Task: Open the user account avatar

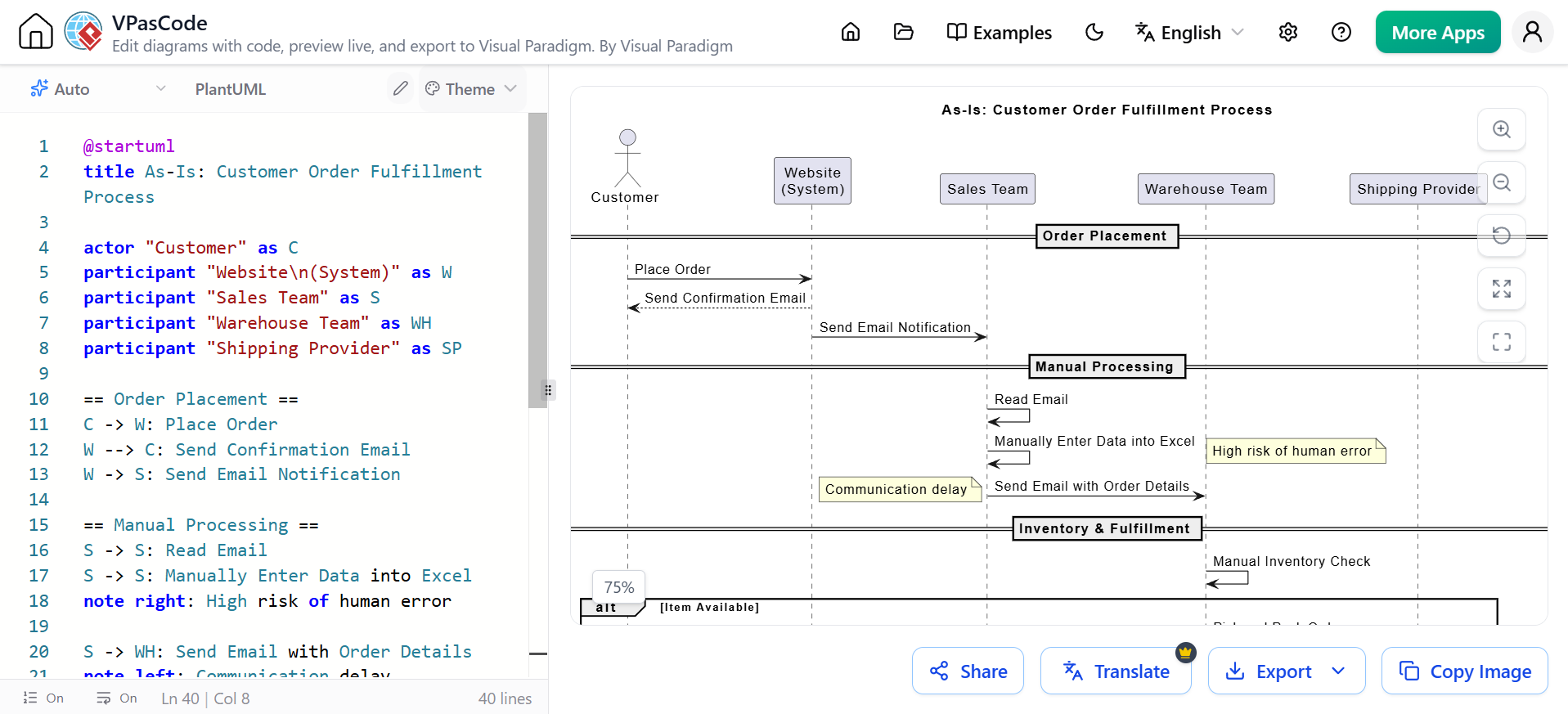Action: (x=1533, y=32)
